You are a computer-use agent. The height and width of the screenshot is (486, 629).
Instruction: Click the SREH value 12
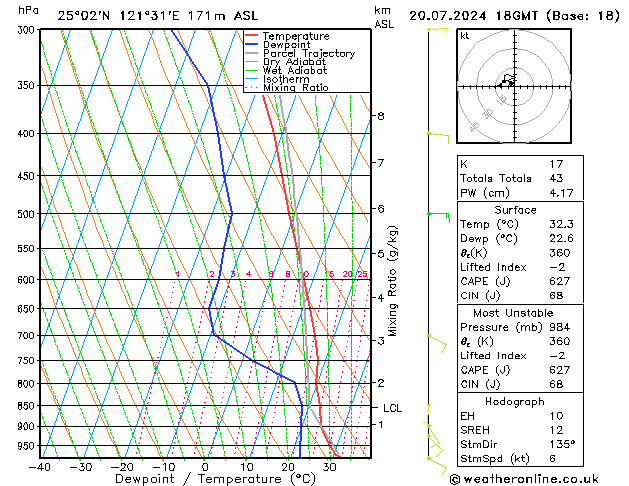coord(556,430)
